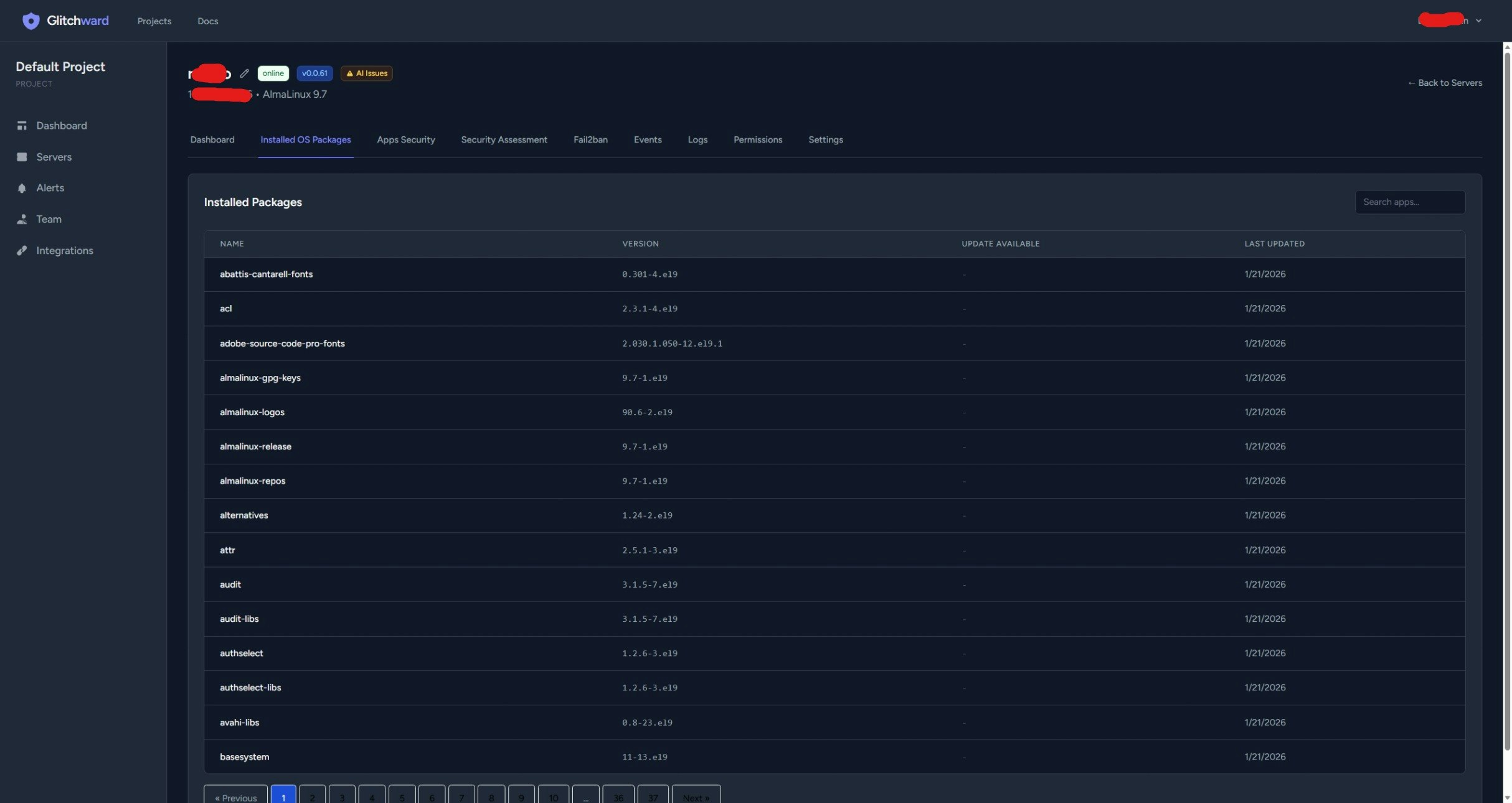Click the AI Issues warning badge
1512x803 pixels.
coord(366,73)
